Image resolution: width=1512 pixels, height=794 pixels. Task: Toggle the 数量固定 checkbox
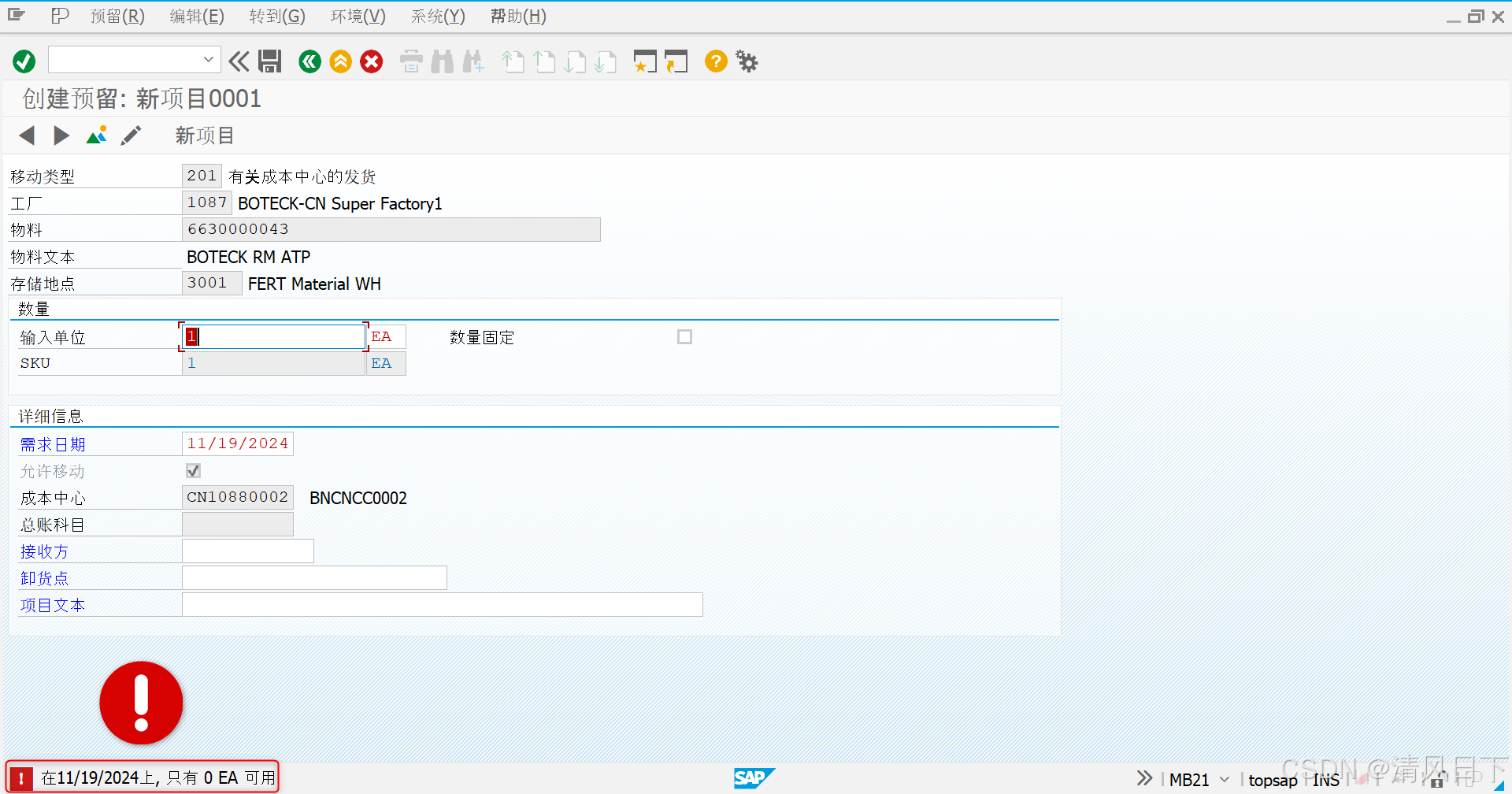coord(685,336)
